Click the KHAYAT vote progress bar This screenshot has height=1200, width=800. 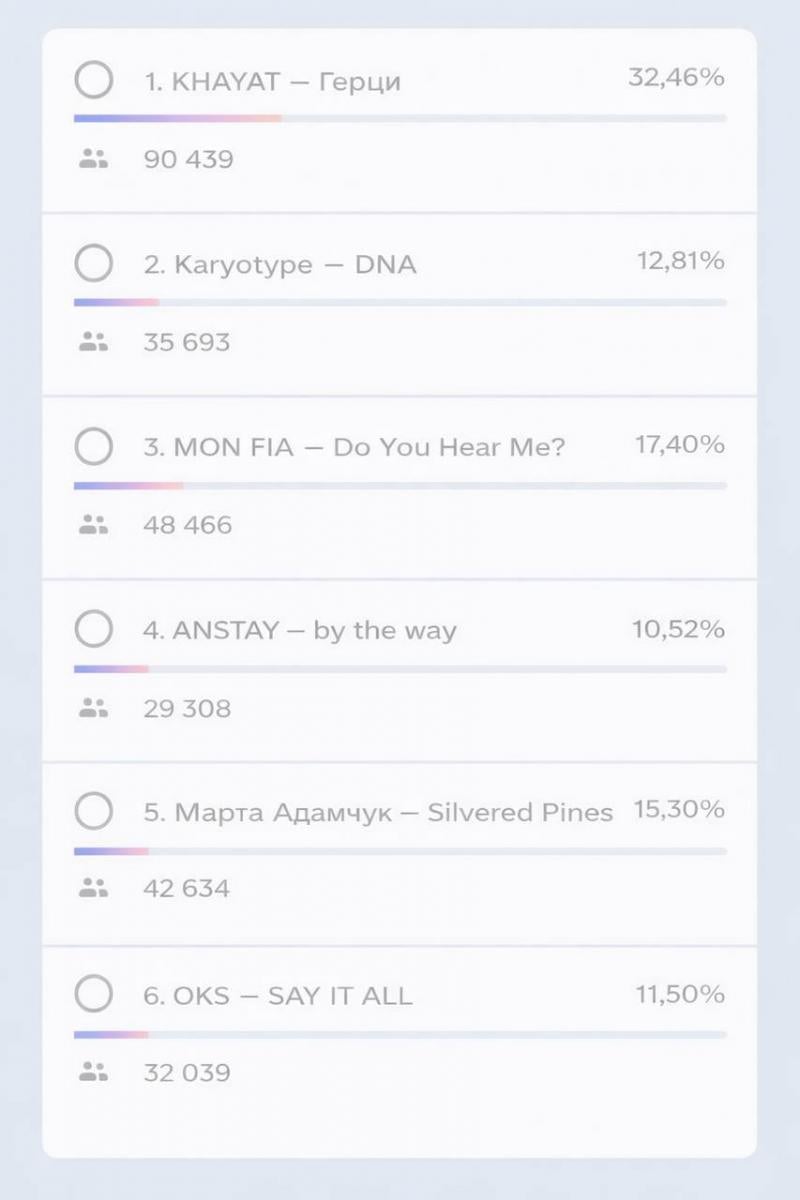click(400, 118)
